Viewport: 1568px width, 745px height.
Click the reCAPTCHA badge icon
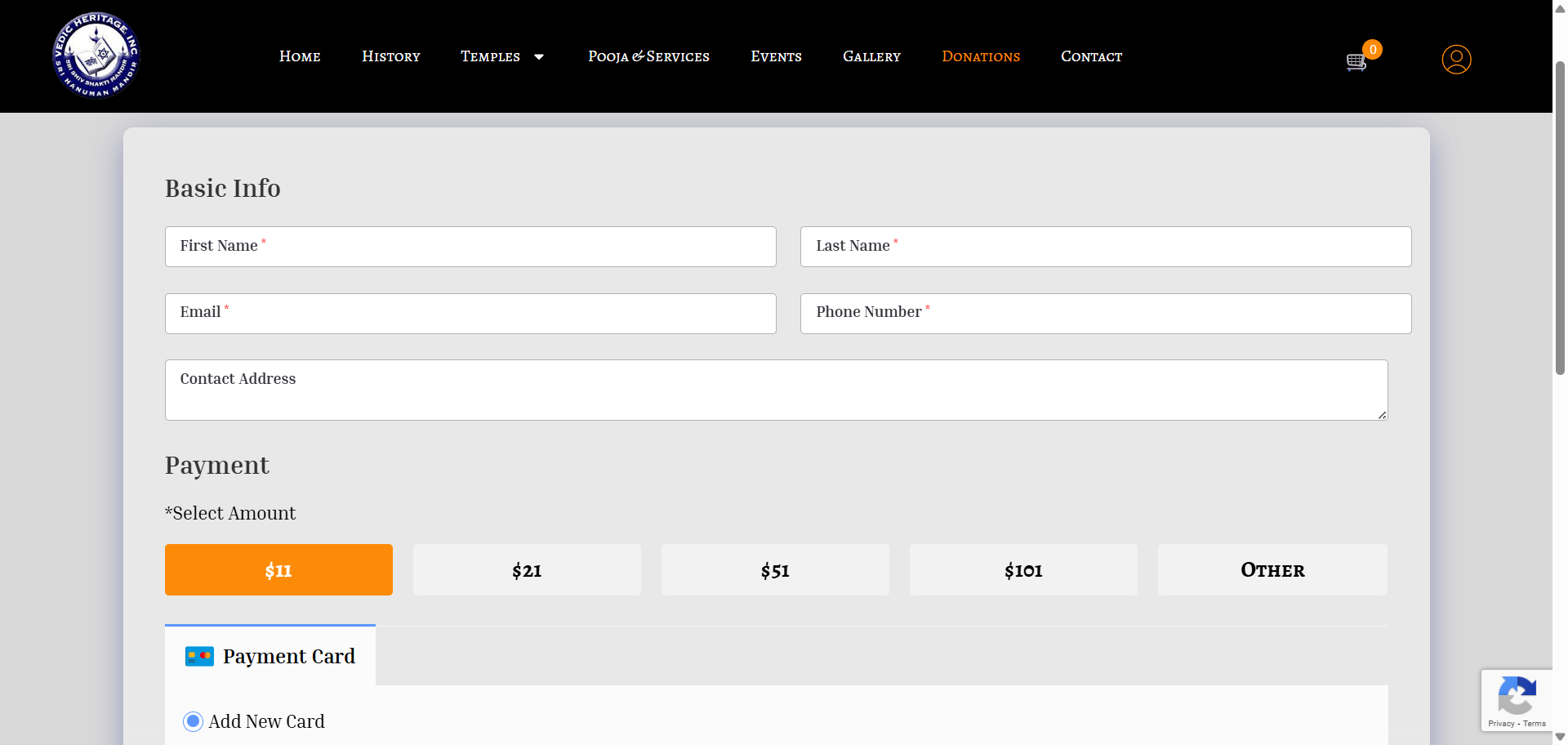[x=1517, y=696]
